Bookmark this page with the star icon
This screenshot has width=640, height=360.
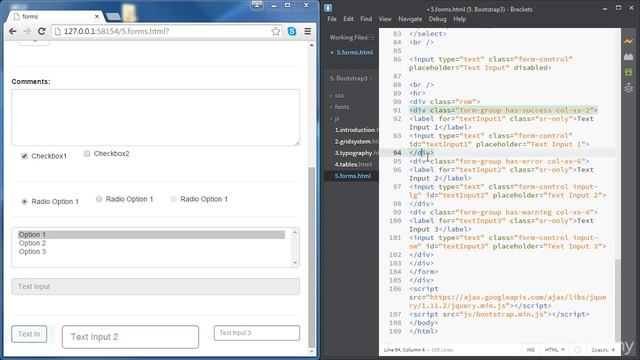276,31
